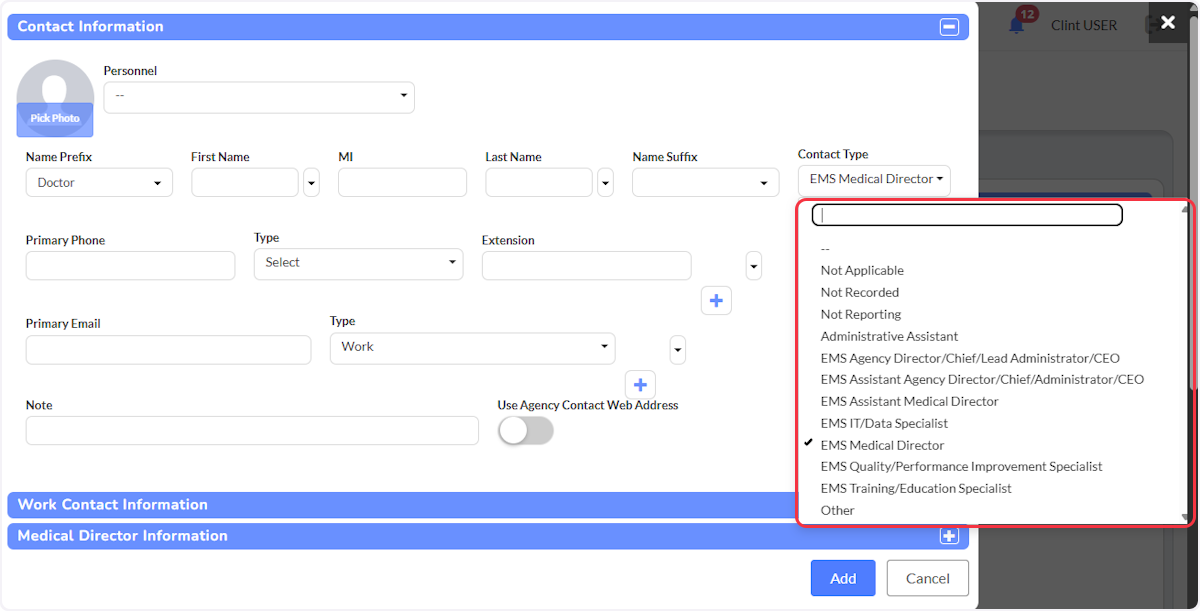
Task: Open the Name Prefix dropdown showing Doctor
Action: click(x=99, y=182)
